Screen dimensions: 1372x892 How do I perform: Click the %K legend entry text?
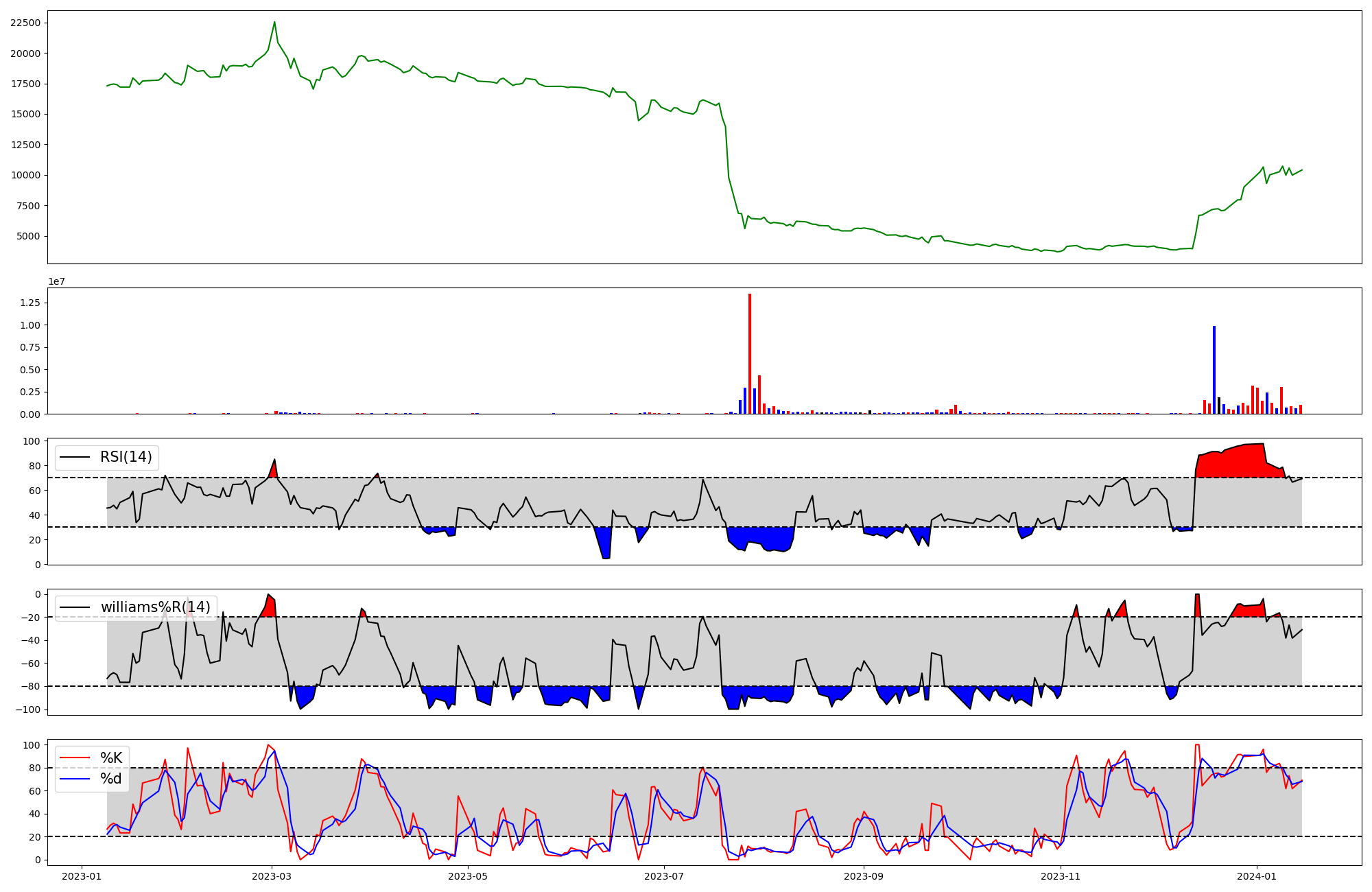click(111, 758)
